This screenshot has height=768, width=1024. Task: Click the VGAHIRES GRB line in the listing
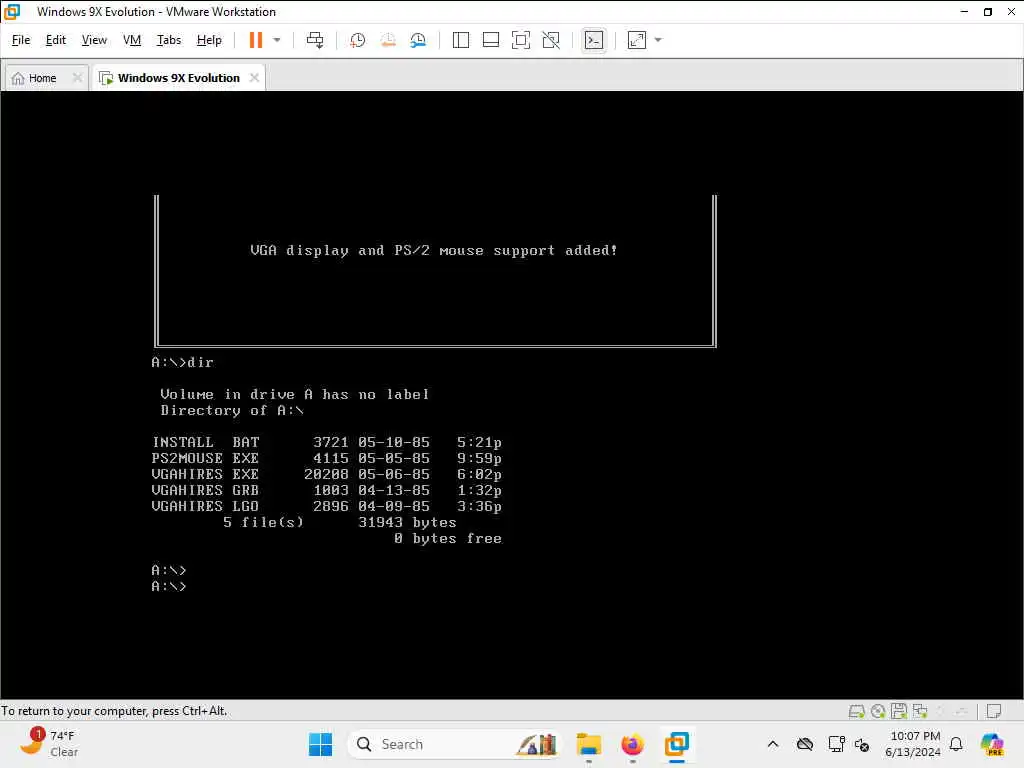point(327,490)
